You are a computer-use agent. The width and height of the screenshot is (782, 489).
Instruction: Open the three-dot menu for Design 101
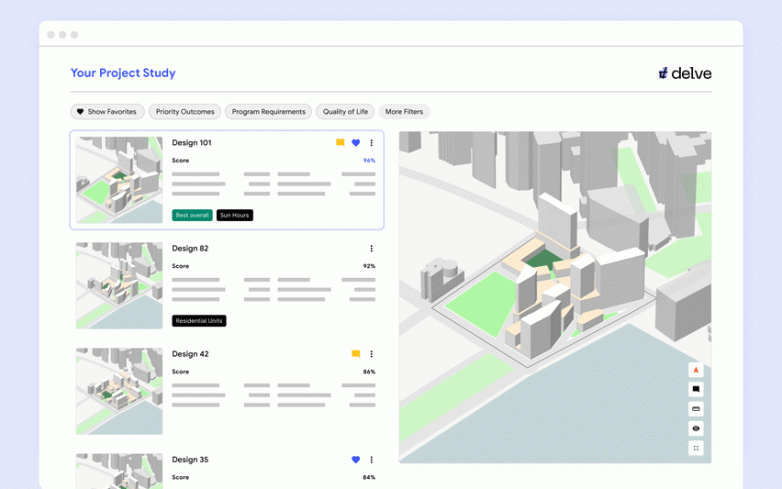371,143
